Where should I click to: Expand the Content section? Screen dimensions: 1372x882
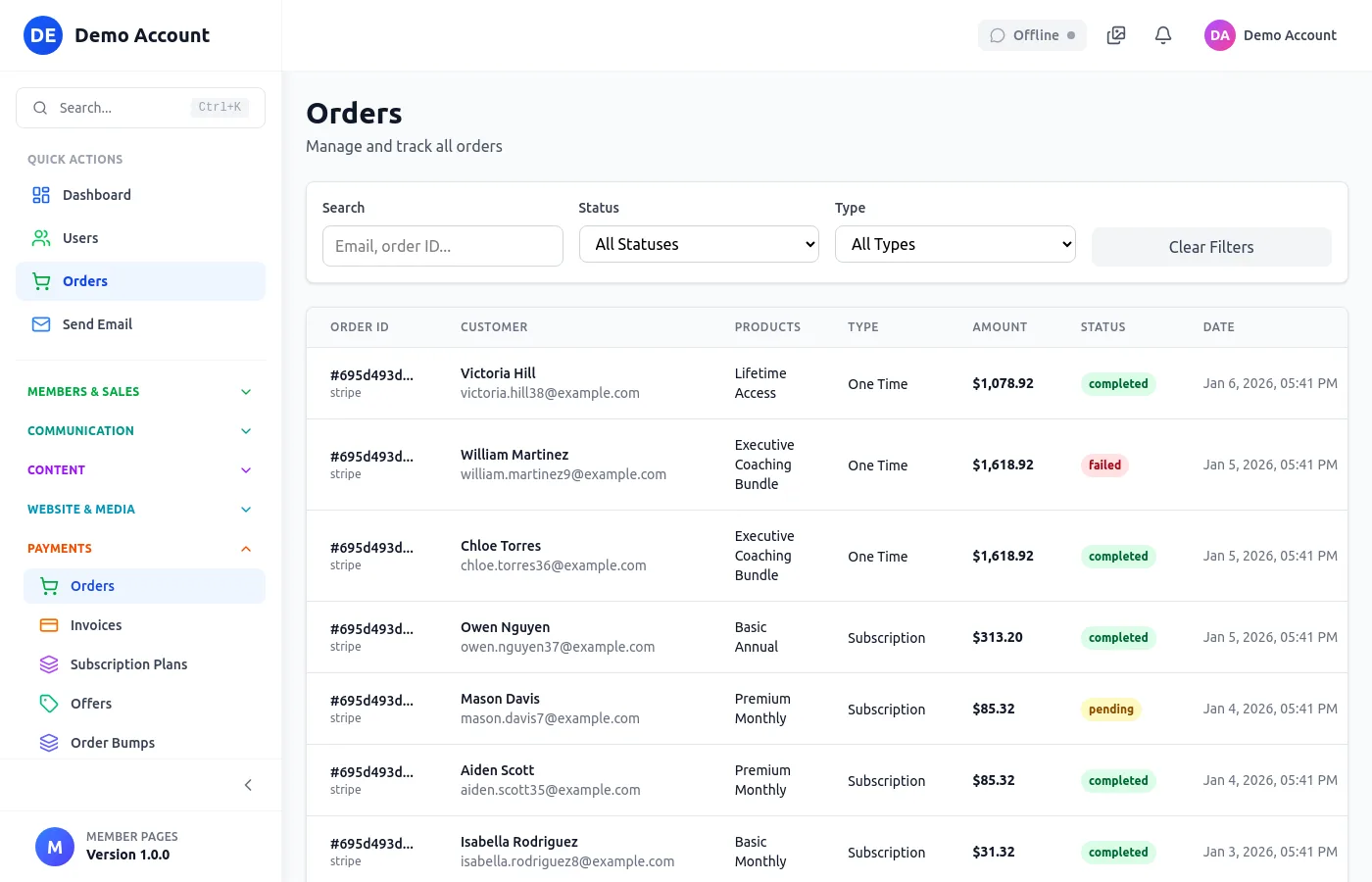tap(140, 470)
